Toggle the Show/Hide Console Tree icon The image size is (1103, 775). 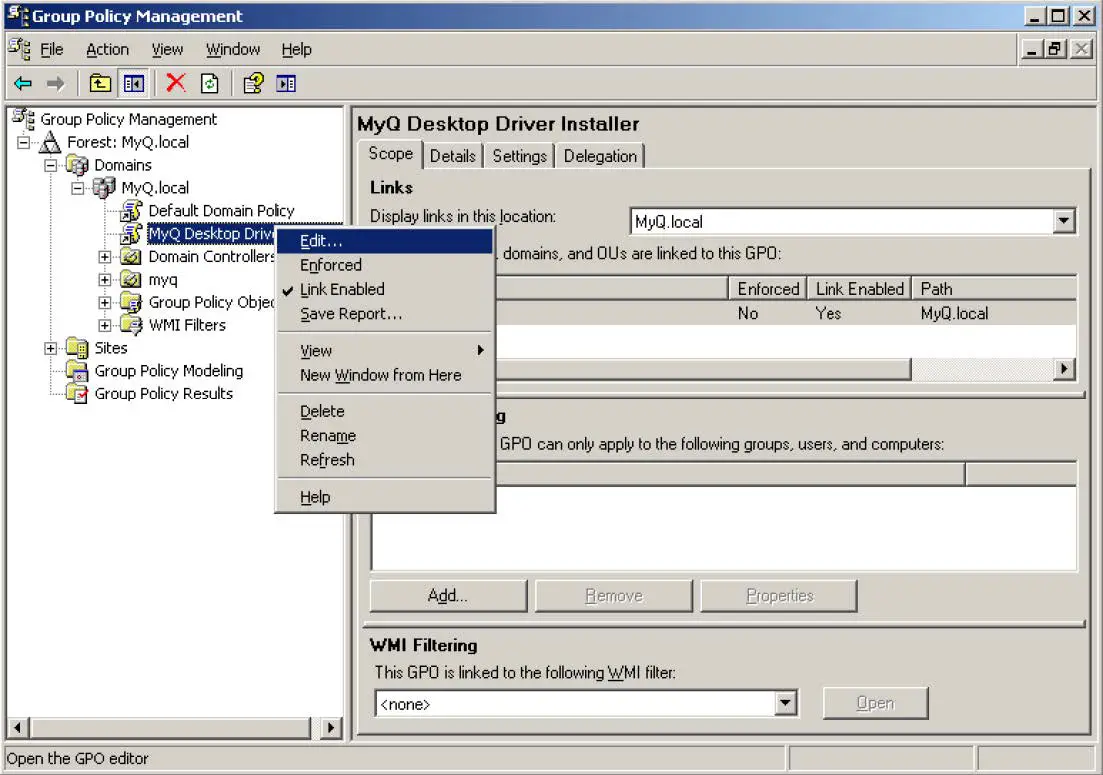[x=134, y=84]
